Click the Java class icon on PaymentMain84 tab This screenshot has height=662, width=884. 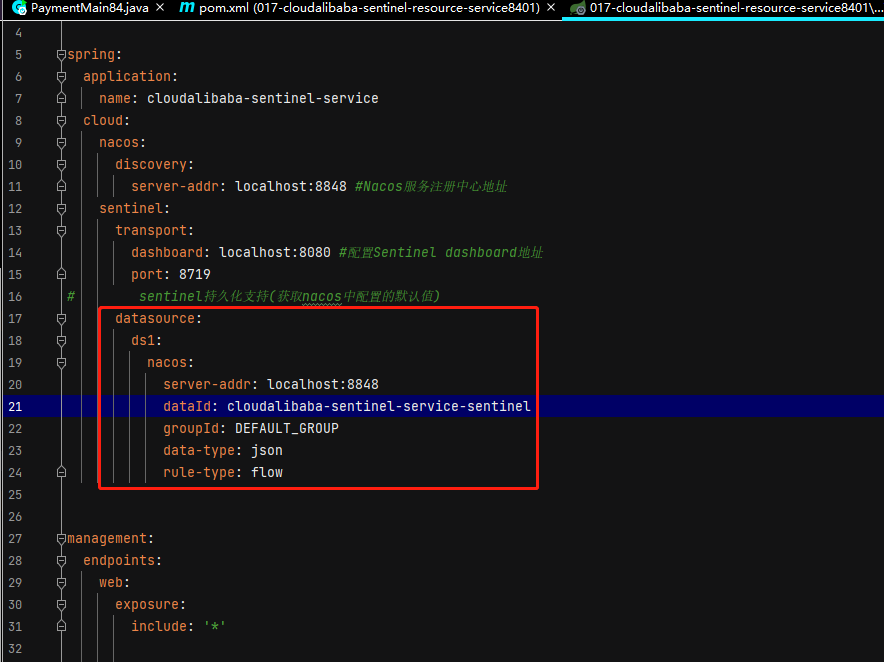(19, 8)
